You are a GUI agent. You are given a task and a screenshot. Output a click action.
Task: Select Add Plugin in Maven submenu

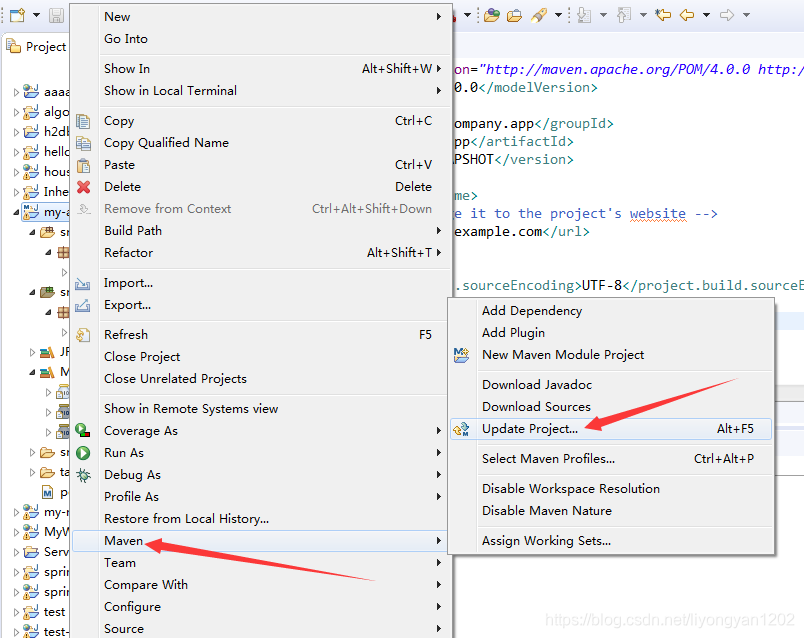point(611,333)
